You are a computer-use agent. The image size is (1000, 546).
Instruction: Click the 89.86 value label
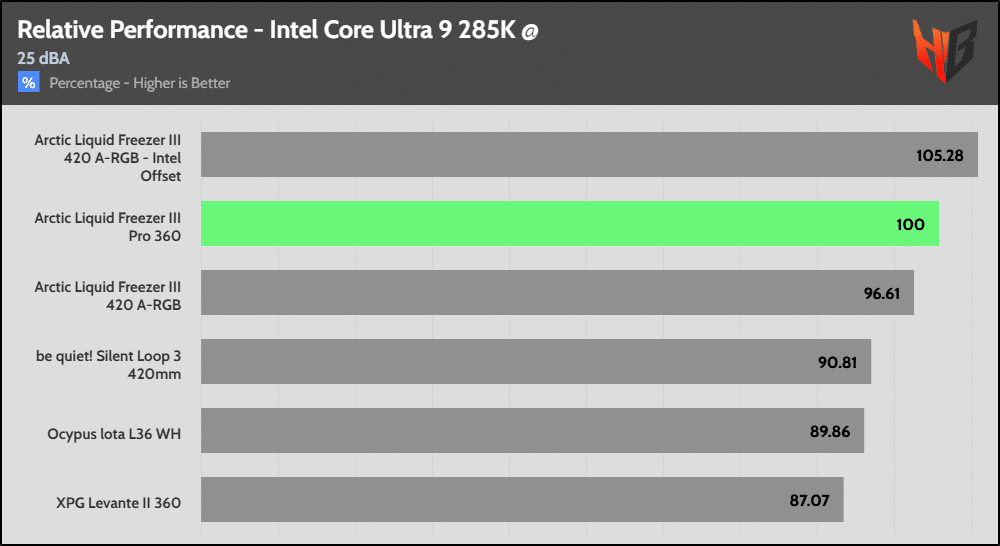pos(830,431)
